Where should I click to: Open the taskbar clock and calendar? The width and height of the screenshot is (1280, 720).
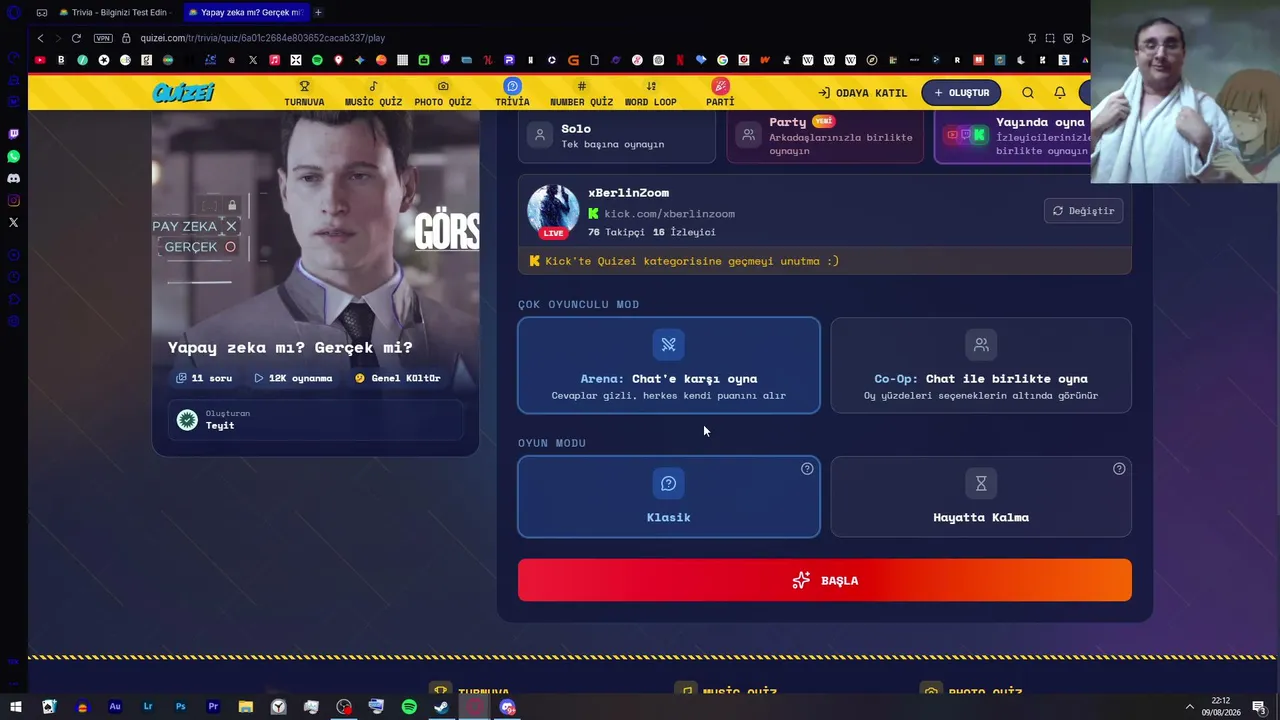click(1221, 707)
